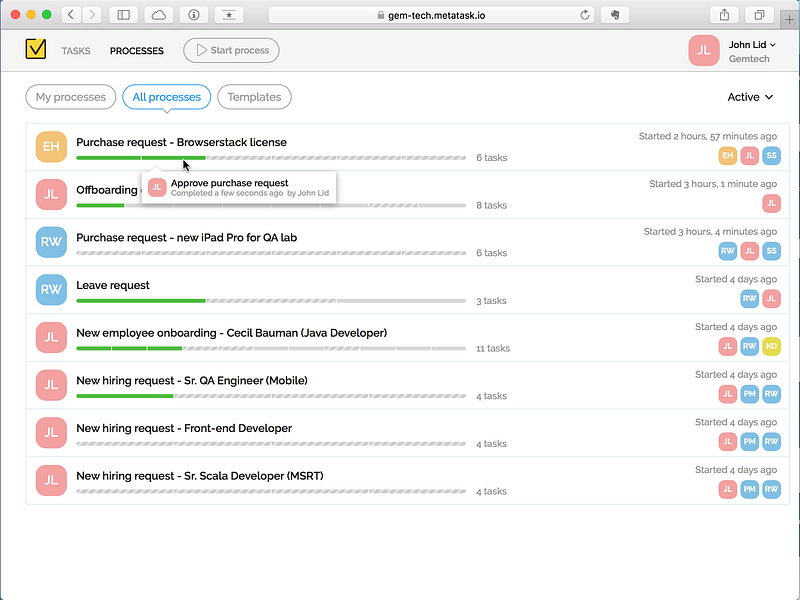The width and height of the screenshot is (800, 600).
Task: Open the PROCESSES section
Action: 137,51
